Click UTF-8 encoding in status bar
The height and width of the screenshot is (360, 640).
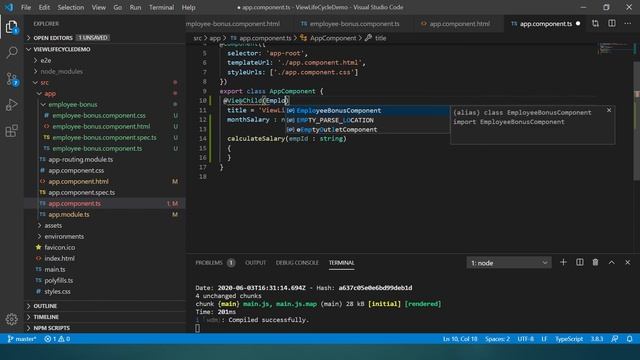tap(525, 339)
